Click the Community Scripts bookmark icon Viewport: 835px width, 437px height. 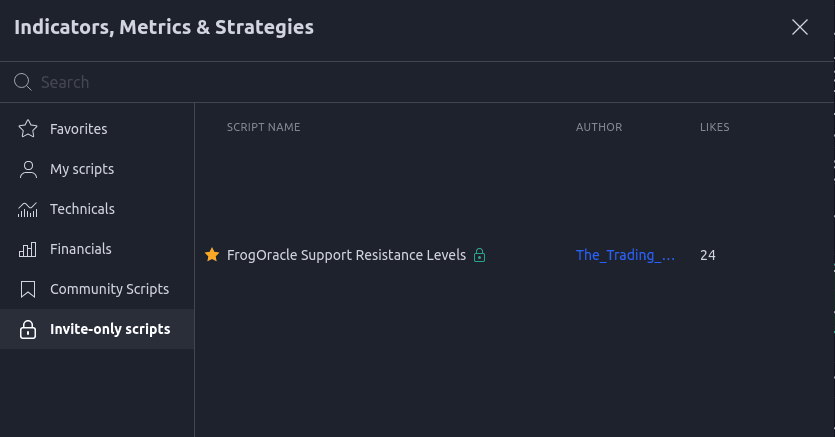(28, 289)
